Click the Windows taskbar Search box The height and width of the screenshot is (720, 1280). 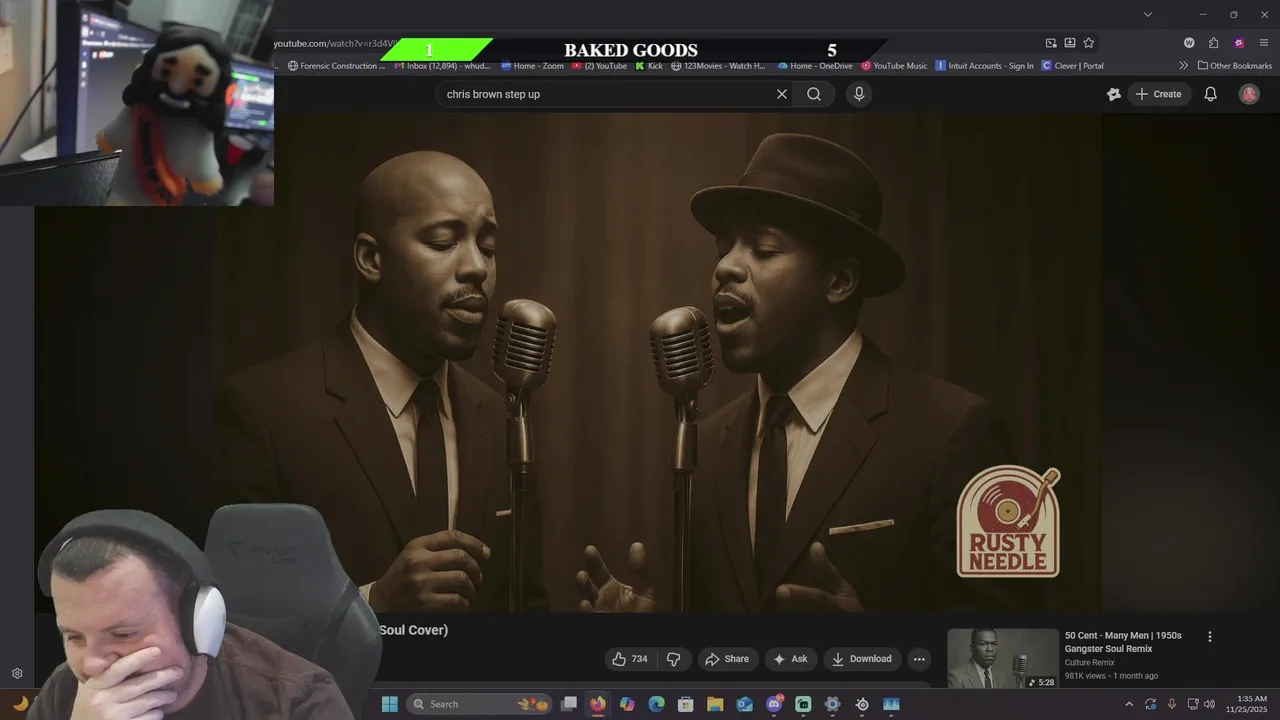click(x=480, y=704)
